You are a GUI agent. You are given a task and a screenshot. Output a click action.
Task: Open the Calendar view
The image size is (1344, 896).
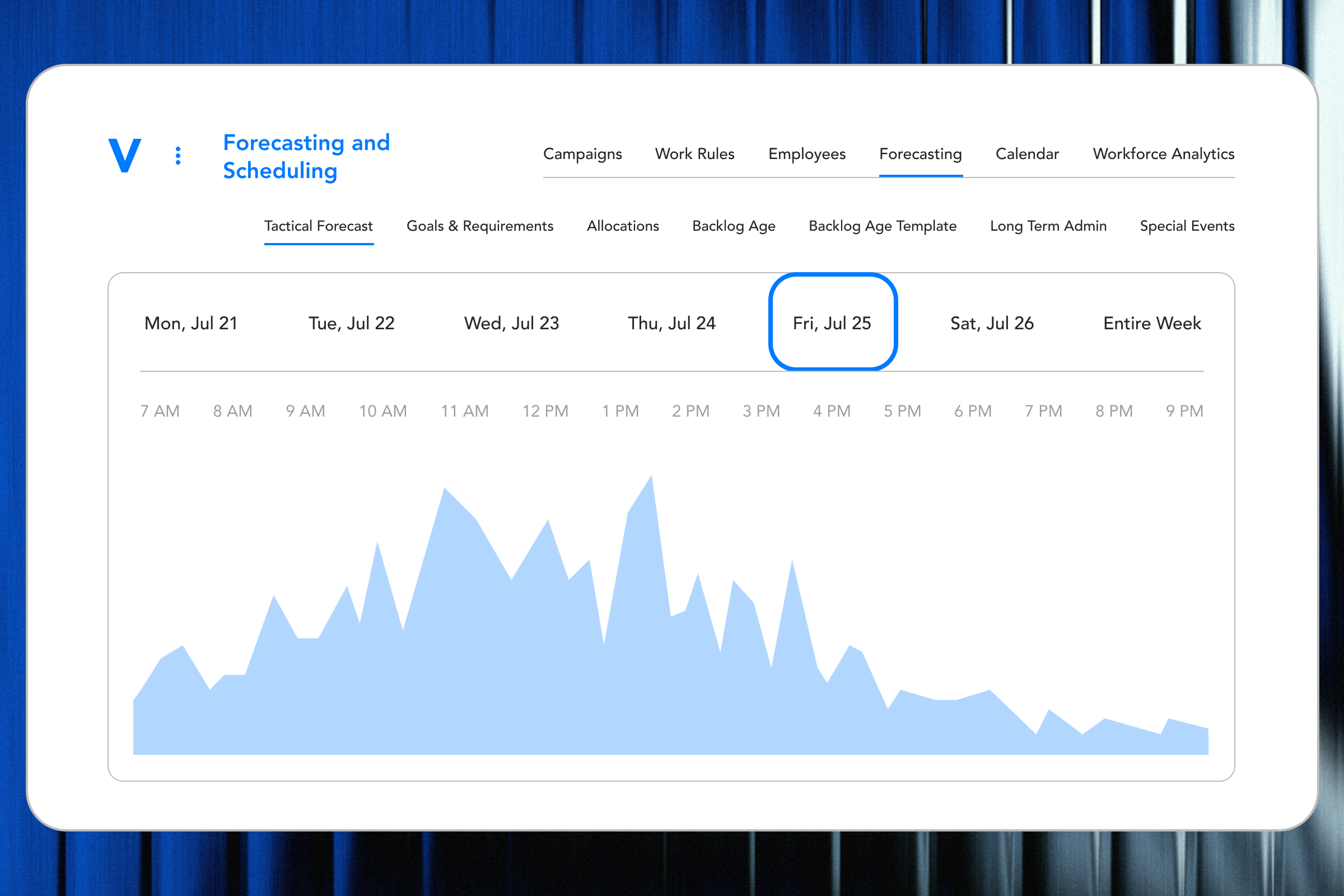1027,155
